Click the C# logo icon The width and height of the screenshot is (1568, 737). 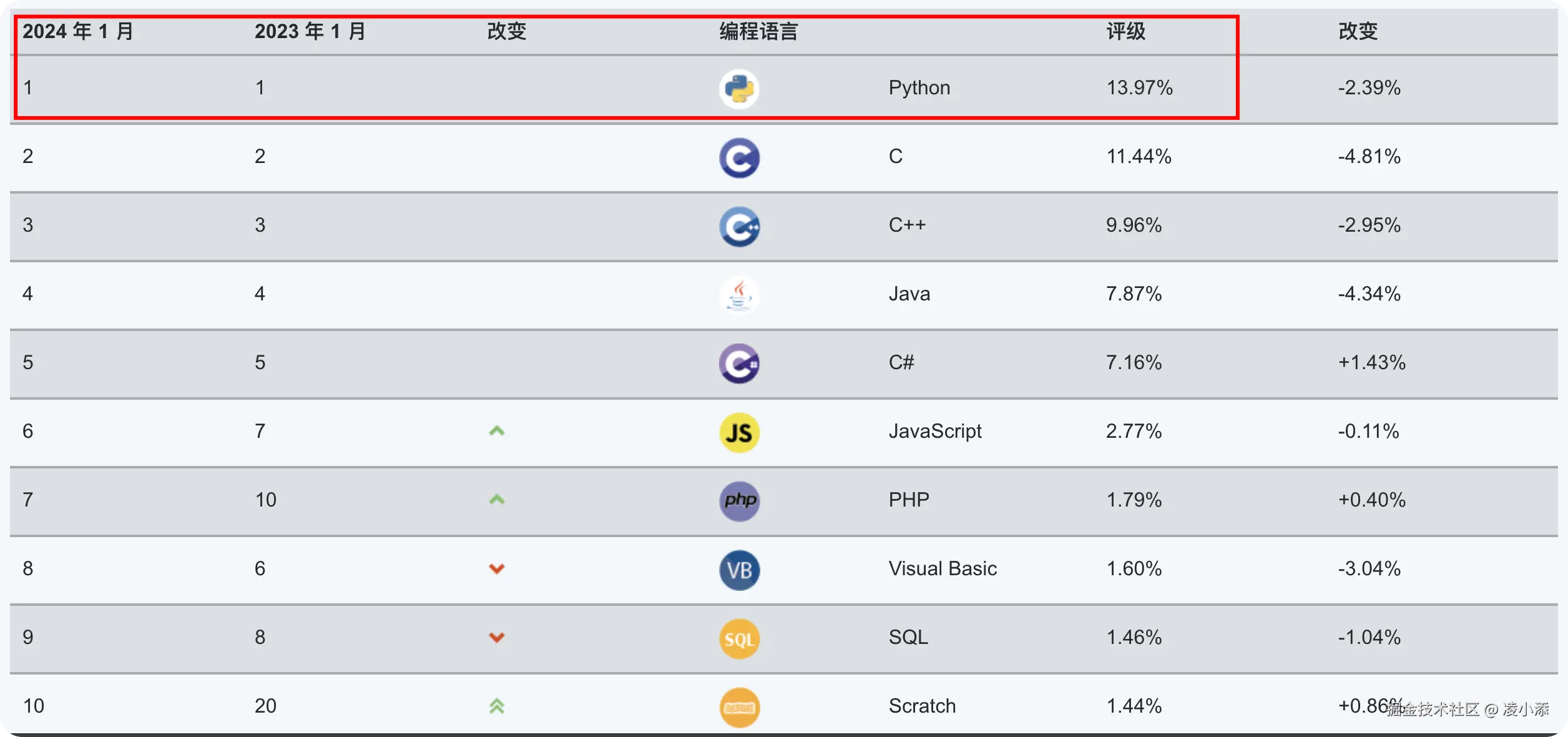(739, 364)
